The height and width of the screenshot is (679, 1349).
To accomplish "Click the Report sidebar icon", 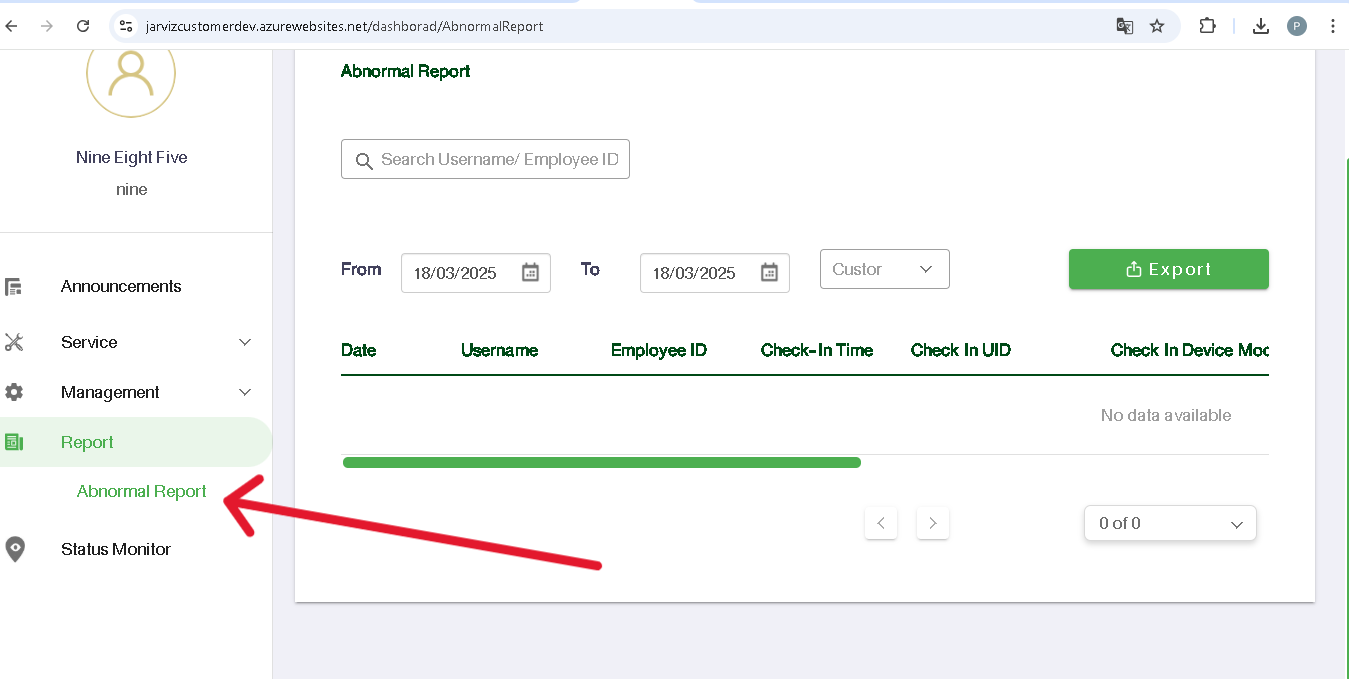I will [14, 442].
